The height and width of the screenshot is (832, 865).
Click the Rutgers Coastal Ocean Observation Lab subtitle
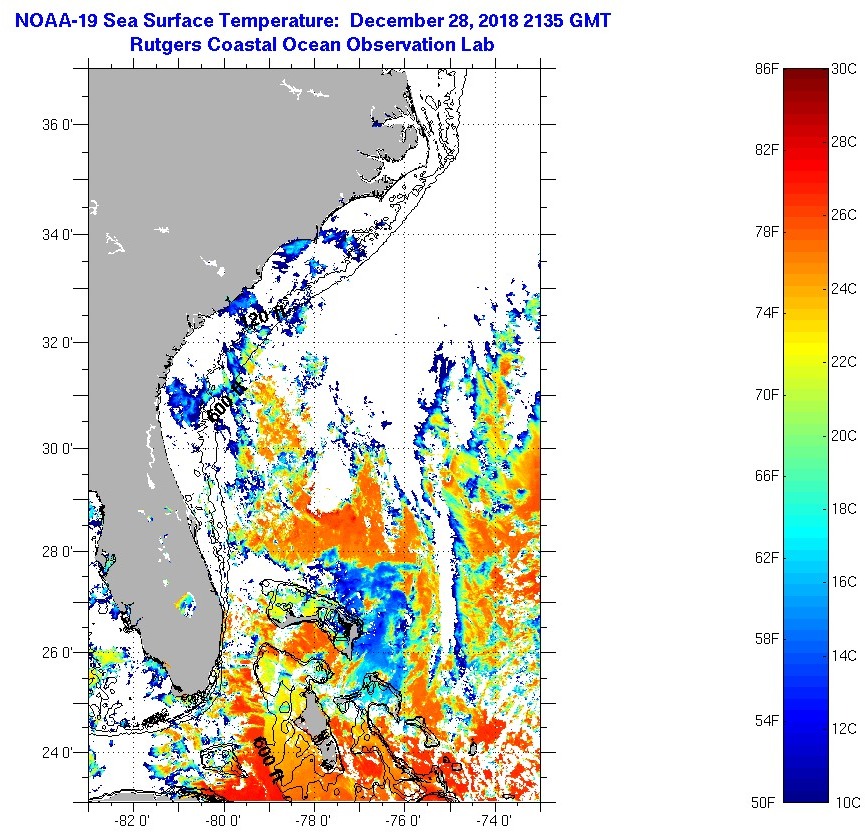(311, 45)
